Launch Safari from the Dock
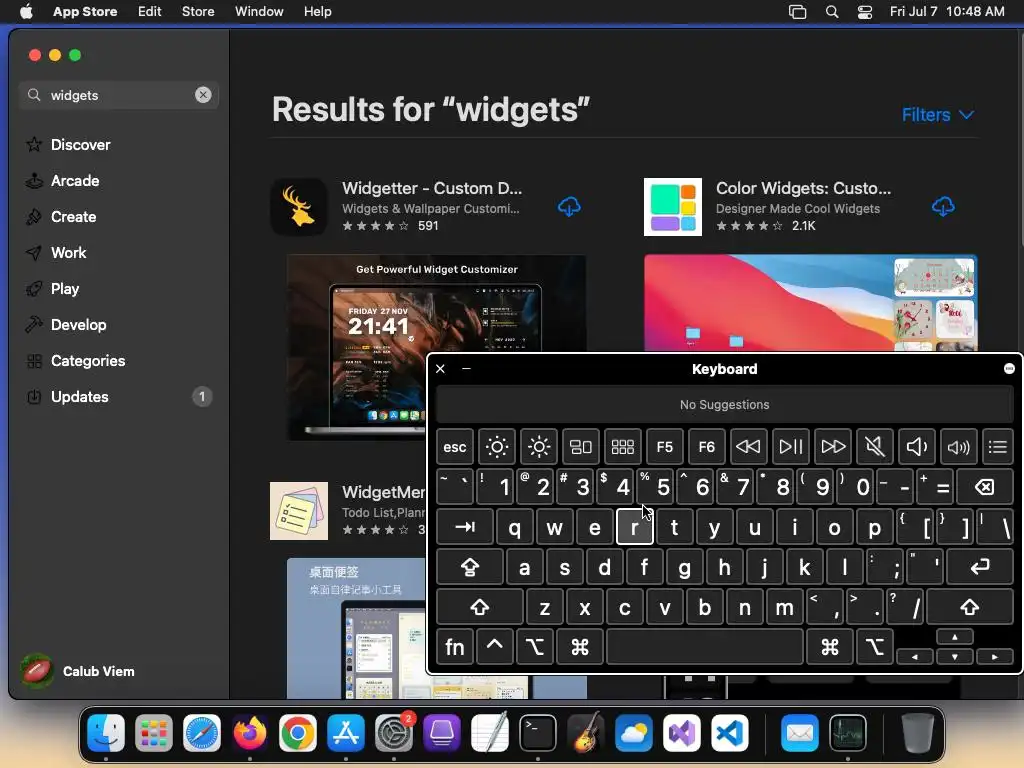Image resolution: width=1024 pixels, height=768 pixels. (201, 733)
